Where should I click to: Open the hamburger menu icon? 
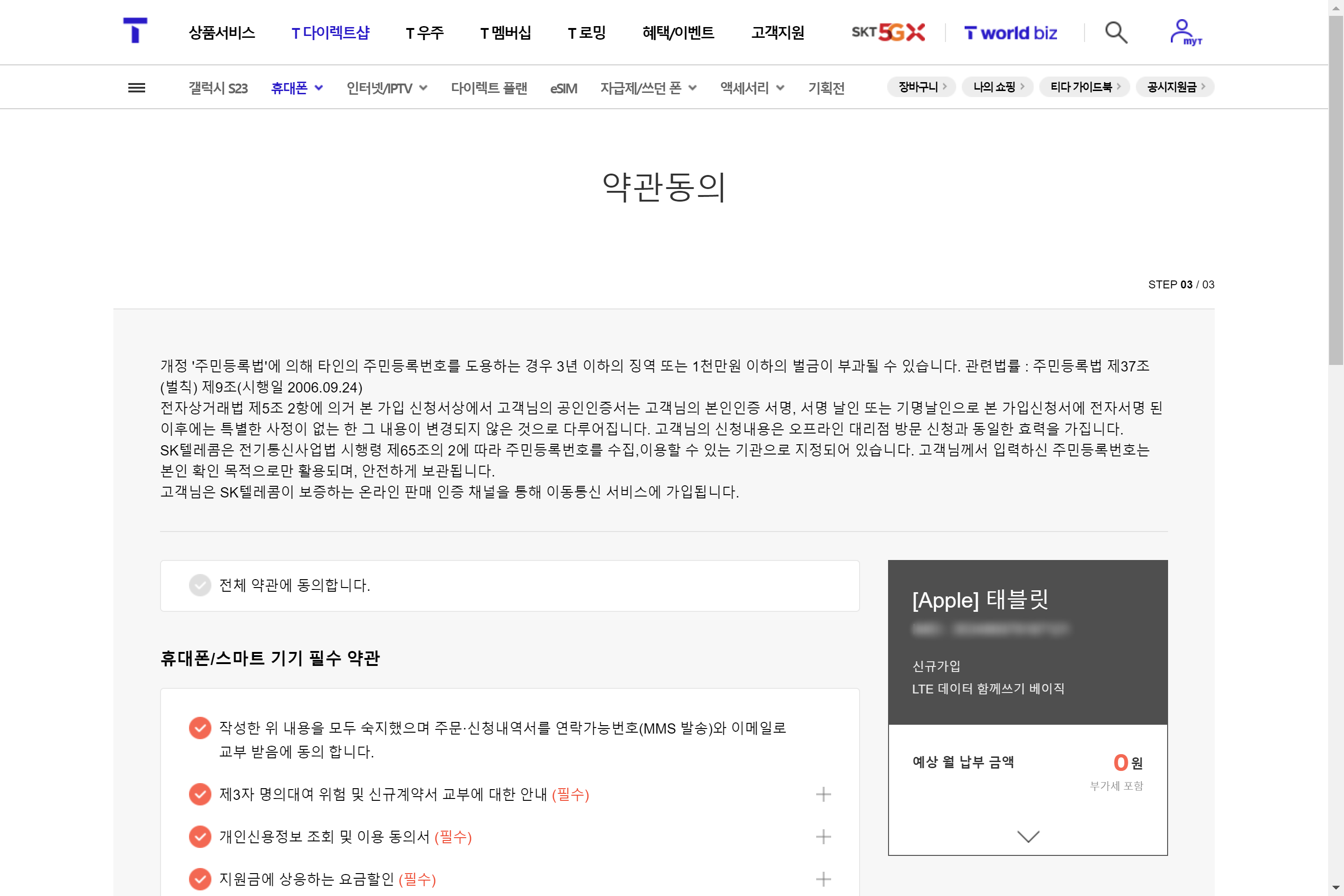(x=136, y=88)
